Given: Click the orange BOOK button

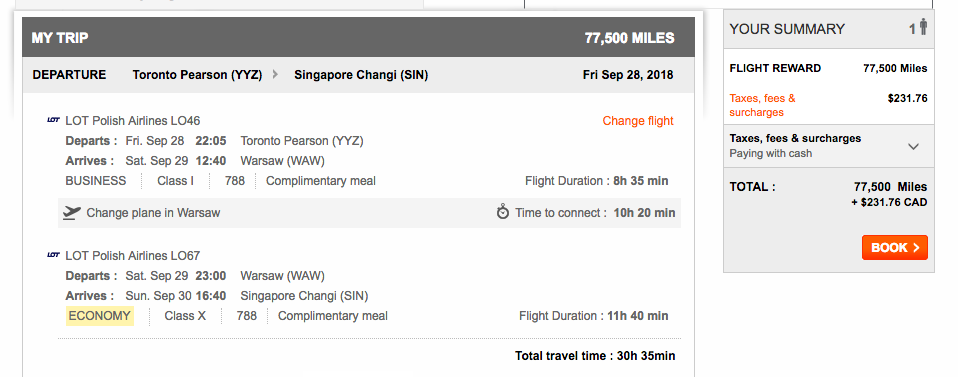Looking at the screenshot, I should [x=894, y=247].
